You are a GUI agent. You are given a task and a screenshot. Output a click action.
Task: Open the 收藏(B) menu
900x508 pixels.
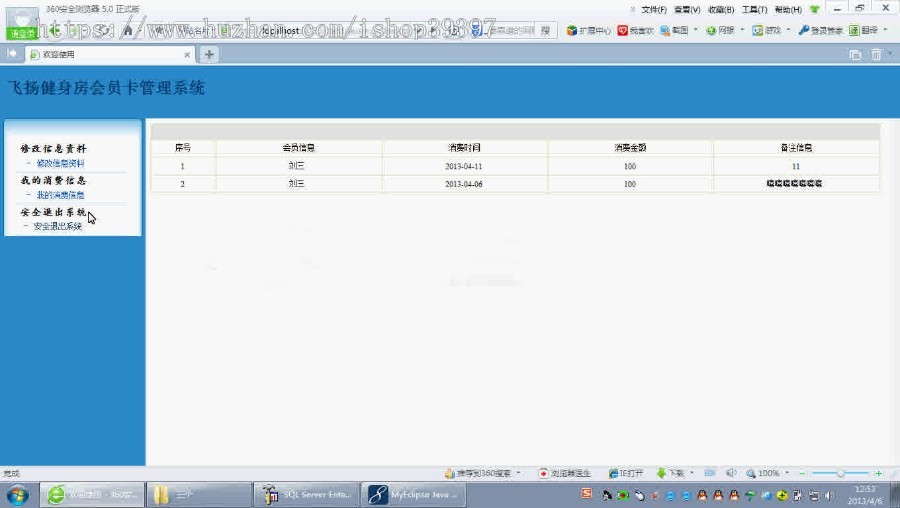click(x=721, y=10)
